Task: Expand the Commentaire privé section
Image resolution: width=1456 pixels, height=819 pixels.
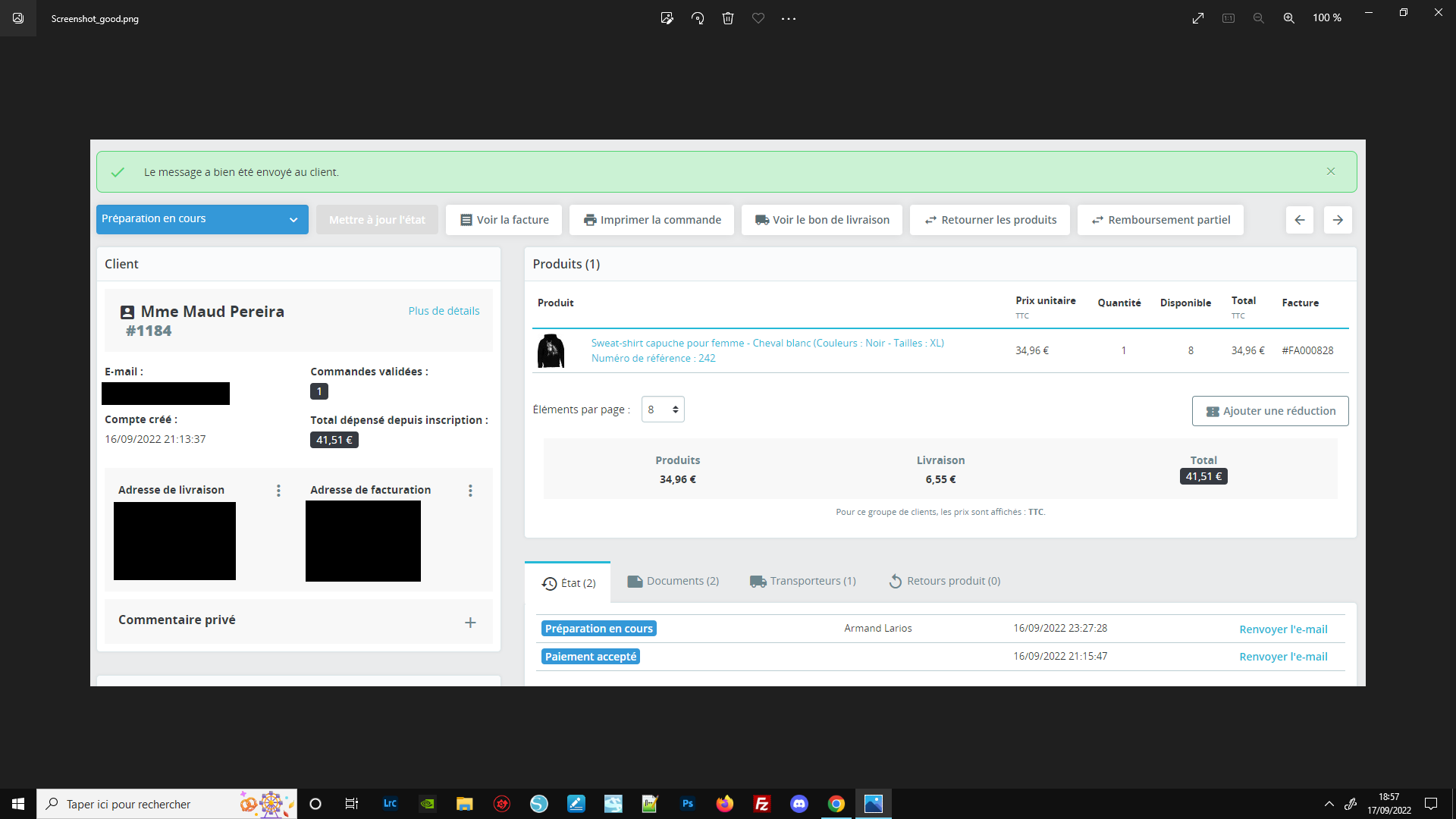Action: pos(470,622)
